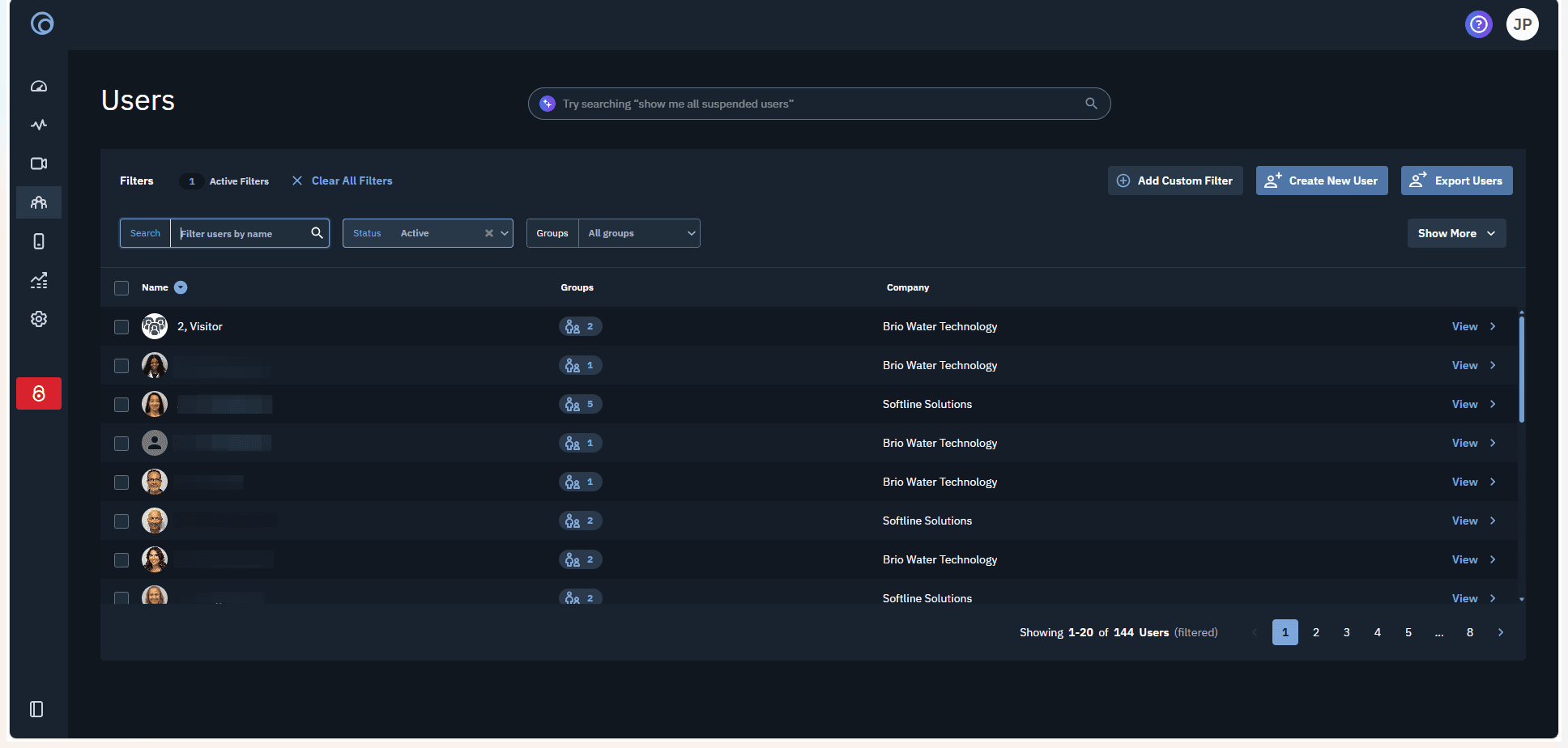The width and height of the screenshot is (1568, 748).
Task: Open the analytics chart icon in sidebar
Action: tap(39, 280)
